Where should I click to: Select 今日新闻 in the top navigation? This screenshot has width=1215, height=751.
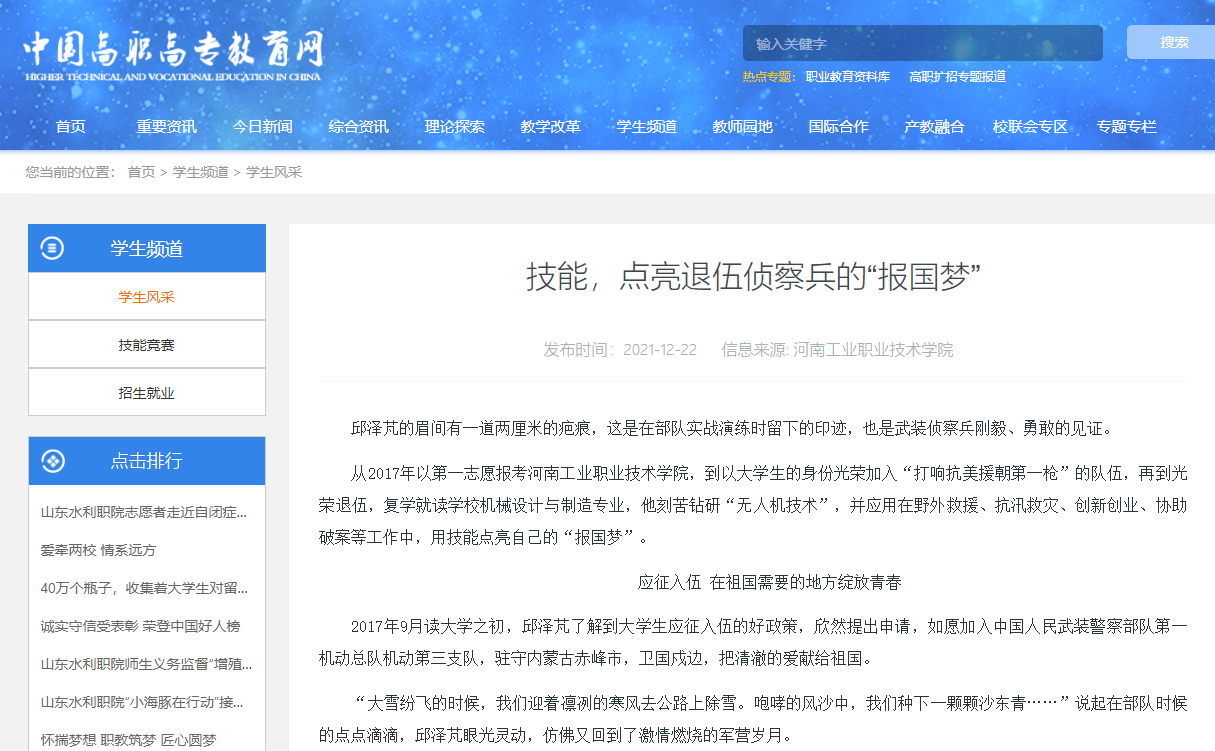coord(263,127)
